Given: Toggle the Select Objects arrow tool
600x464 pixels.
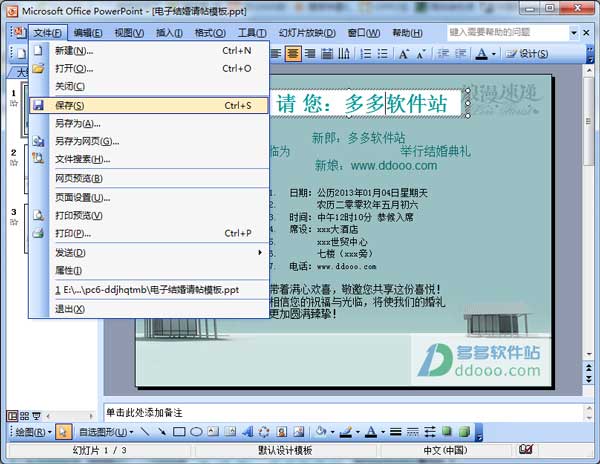Looking at the screenshot, I should pos(63,432).
